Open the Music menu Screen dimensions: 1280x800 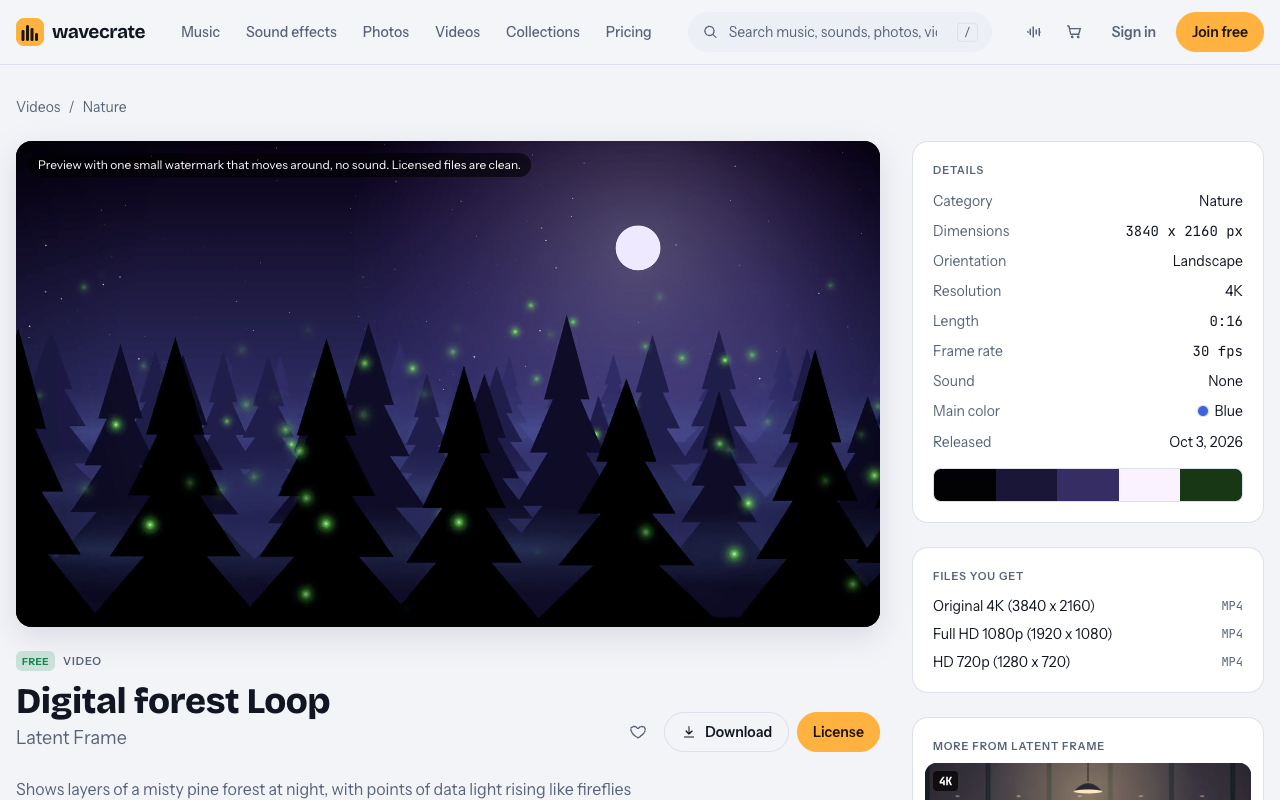[x=200, y=32]
